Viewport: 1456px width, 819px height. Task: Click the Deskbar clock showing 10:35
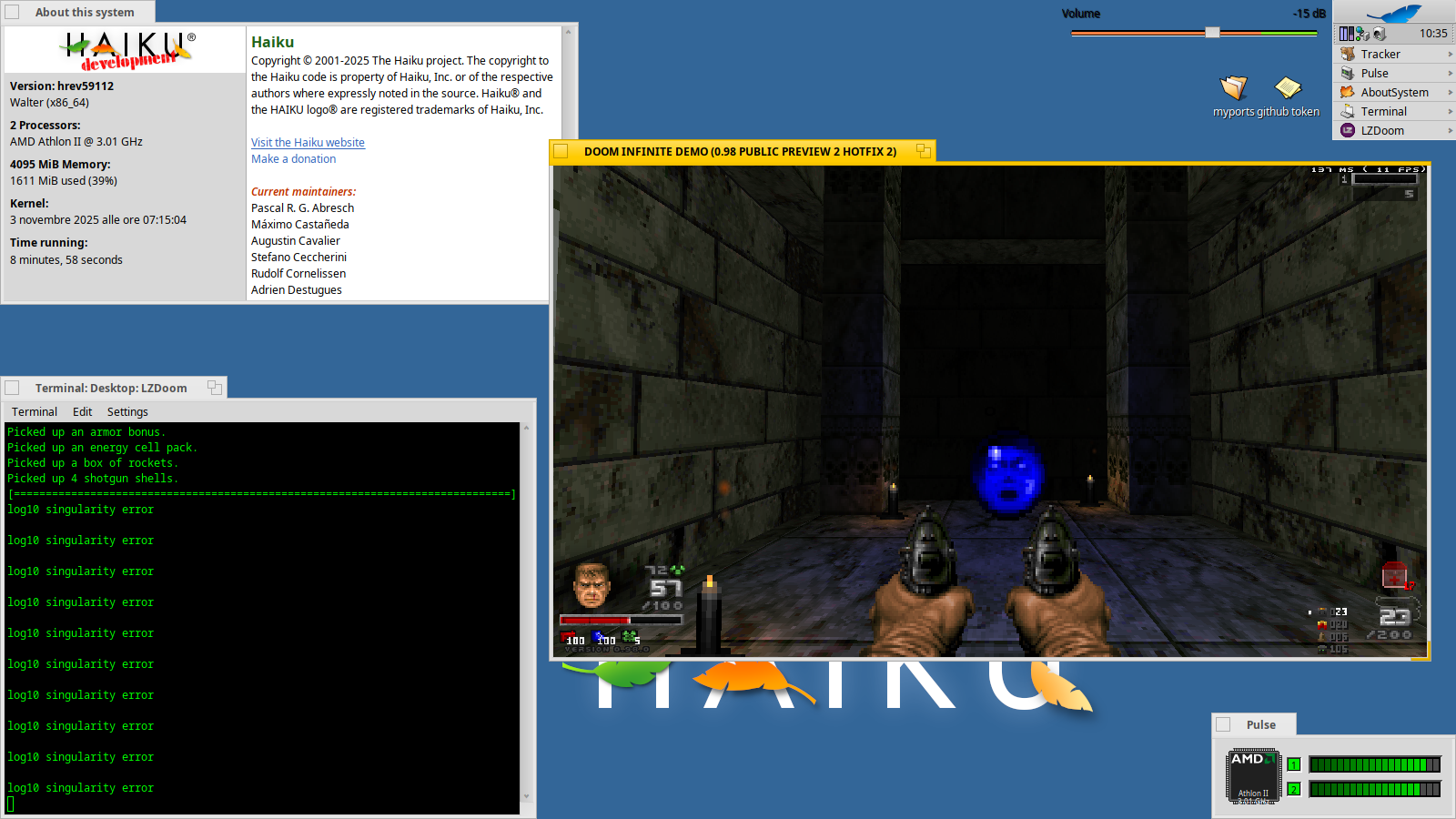pyautogui.click(x=1432, y=34)
